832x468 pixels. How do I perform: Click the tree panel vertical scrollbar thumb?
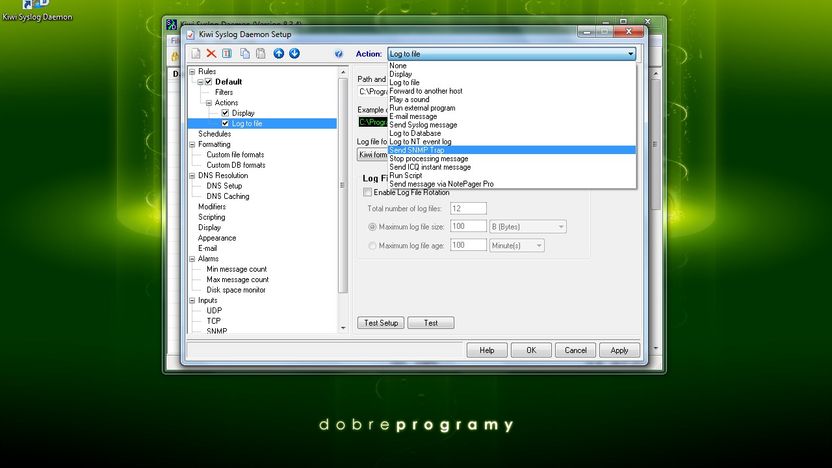(342, 185)
